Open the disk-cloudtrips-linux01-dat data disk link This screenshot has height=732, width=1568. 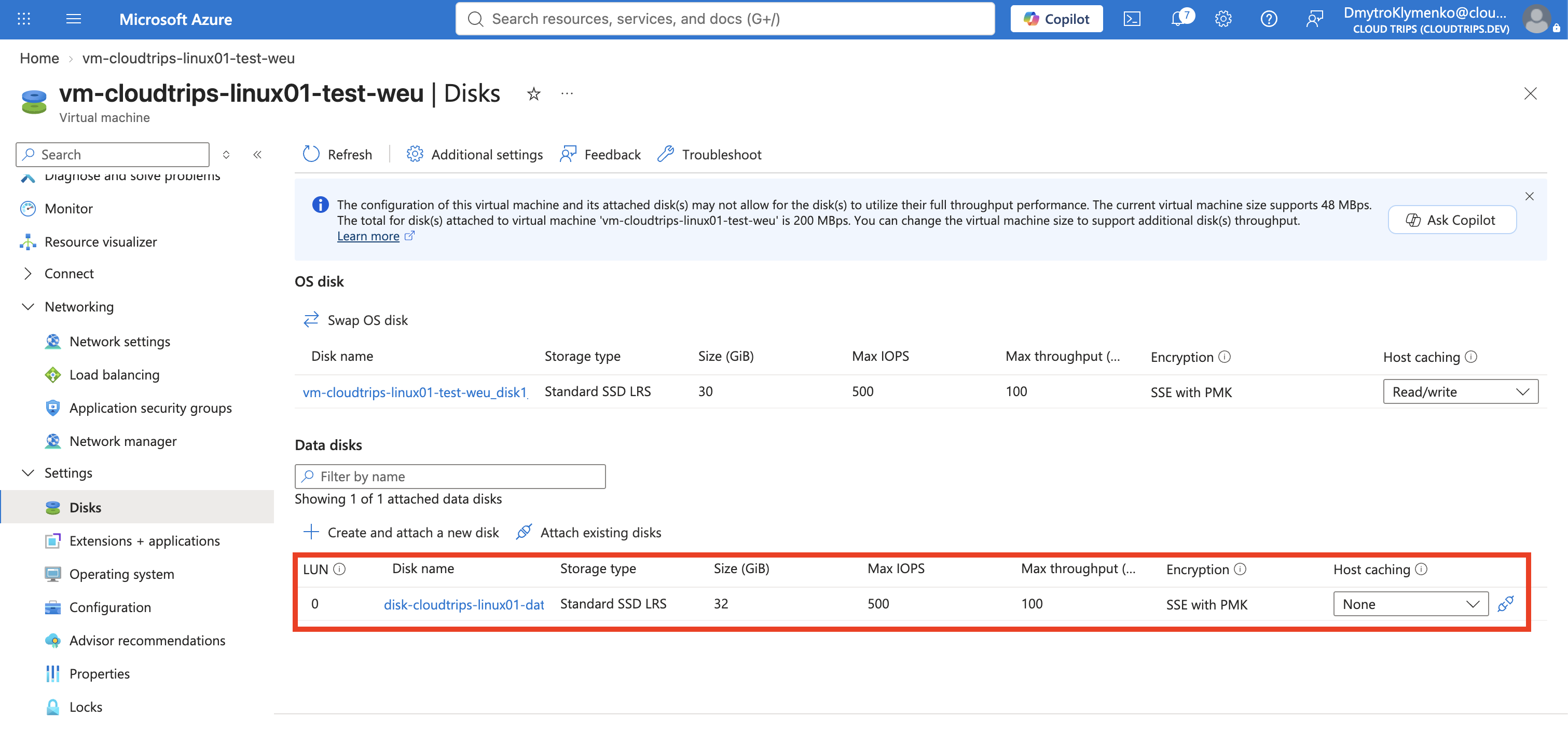click(x=464, y=604)
